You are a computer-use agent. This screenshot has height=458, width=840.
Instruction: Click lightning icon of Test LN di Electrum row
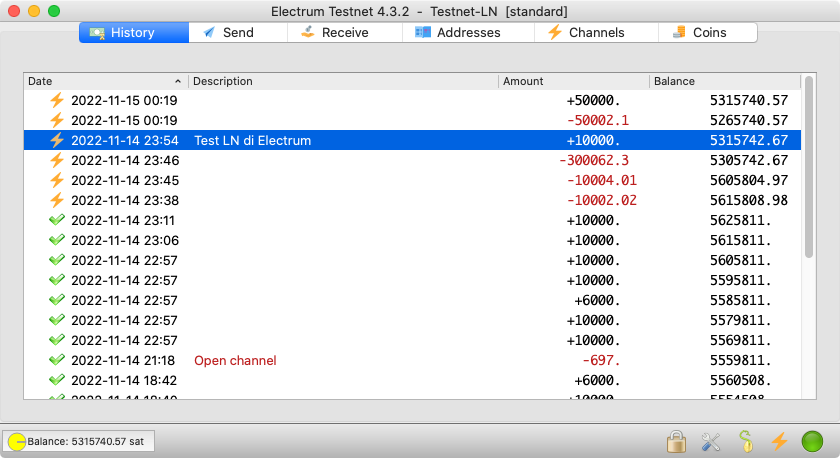57,140
